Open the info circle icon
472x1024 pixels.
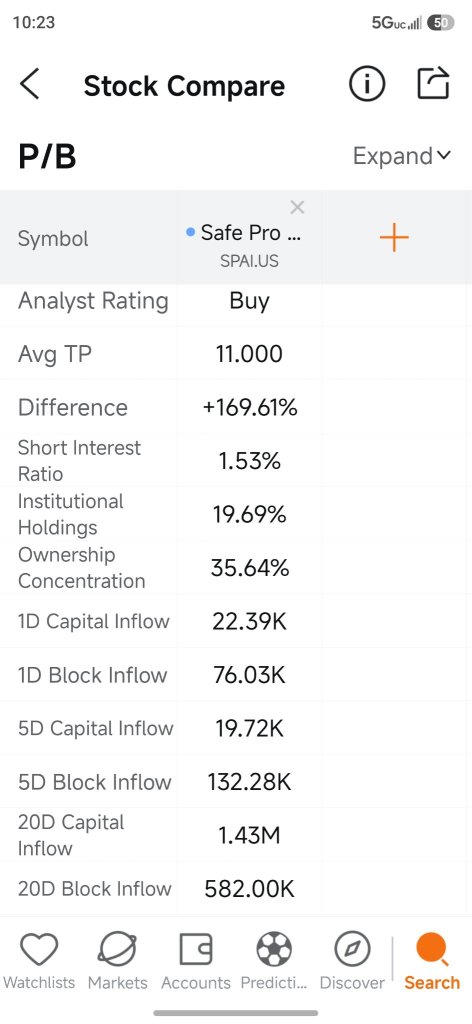(x=367, y=84)
